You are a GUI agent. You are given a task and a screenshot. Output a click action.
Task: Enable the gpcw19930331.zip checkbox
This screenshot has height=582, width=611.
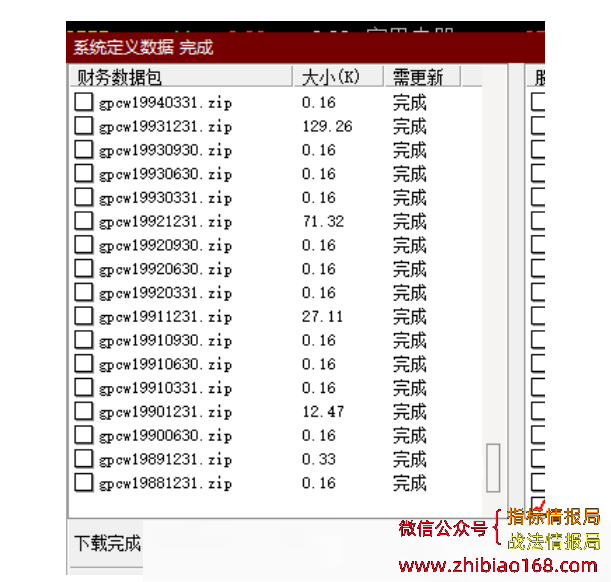pyautogui.click(x=84, y=197)
